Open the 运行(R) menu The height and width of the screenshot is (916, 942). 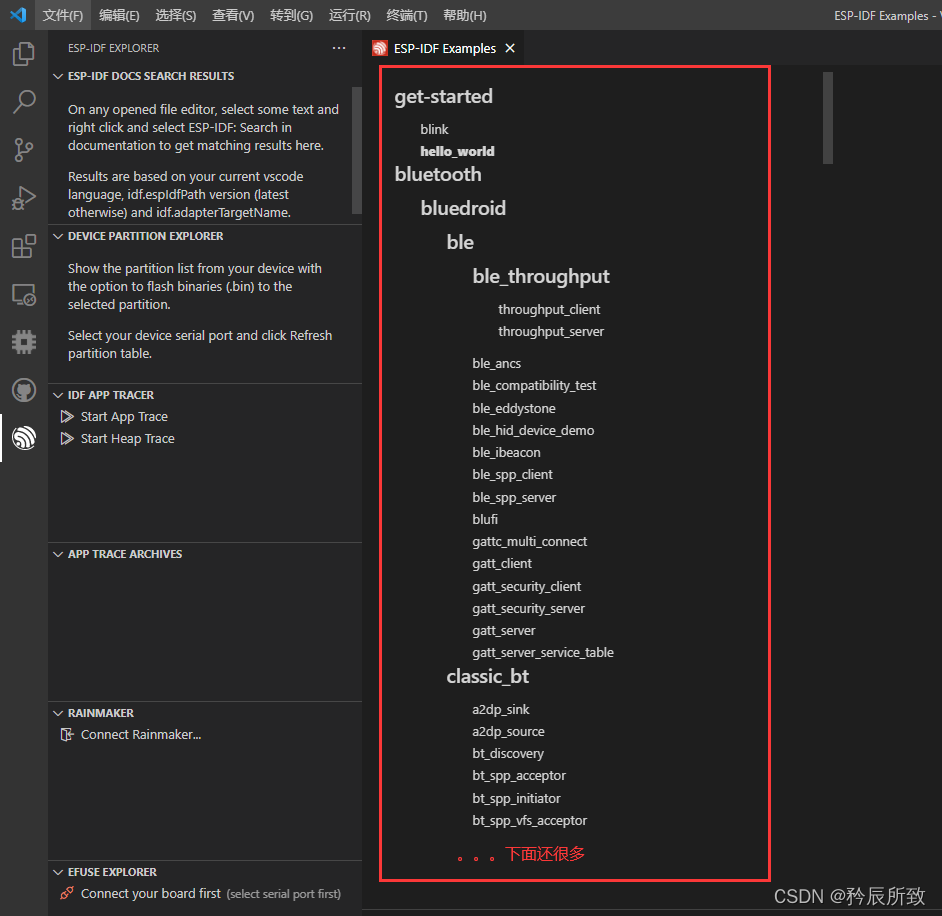point(350,15)
